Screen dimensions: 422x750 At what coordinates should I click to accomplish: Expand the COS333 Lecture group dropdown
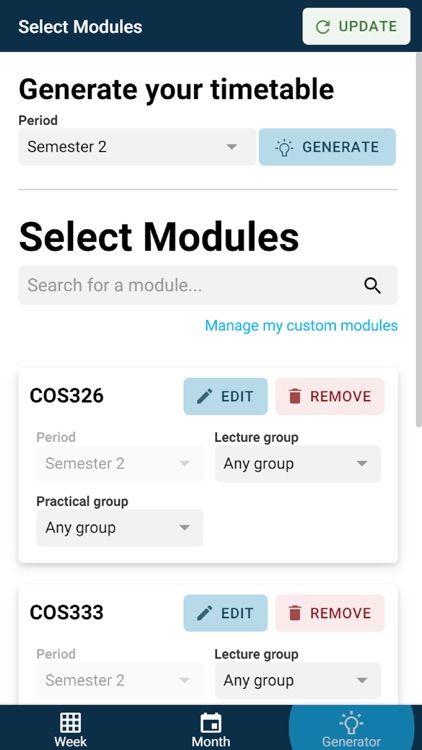[298, 680]
